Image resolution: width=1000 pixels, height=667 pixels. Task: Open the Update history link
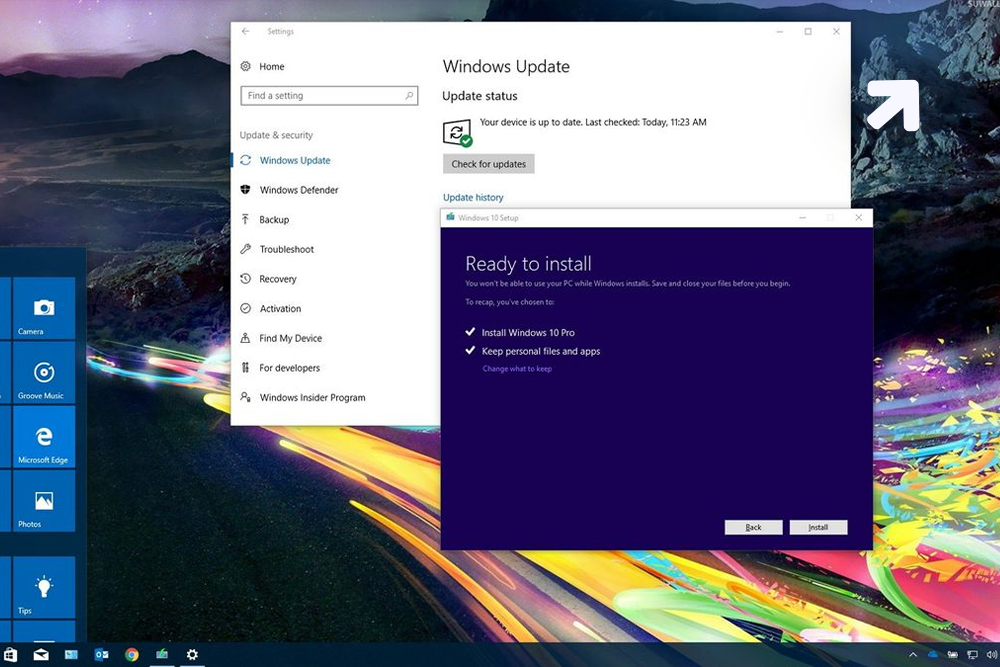click(473, 198)
